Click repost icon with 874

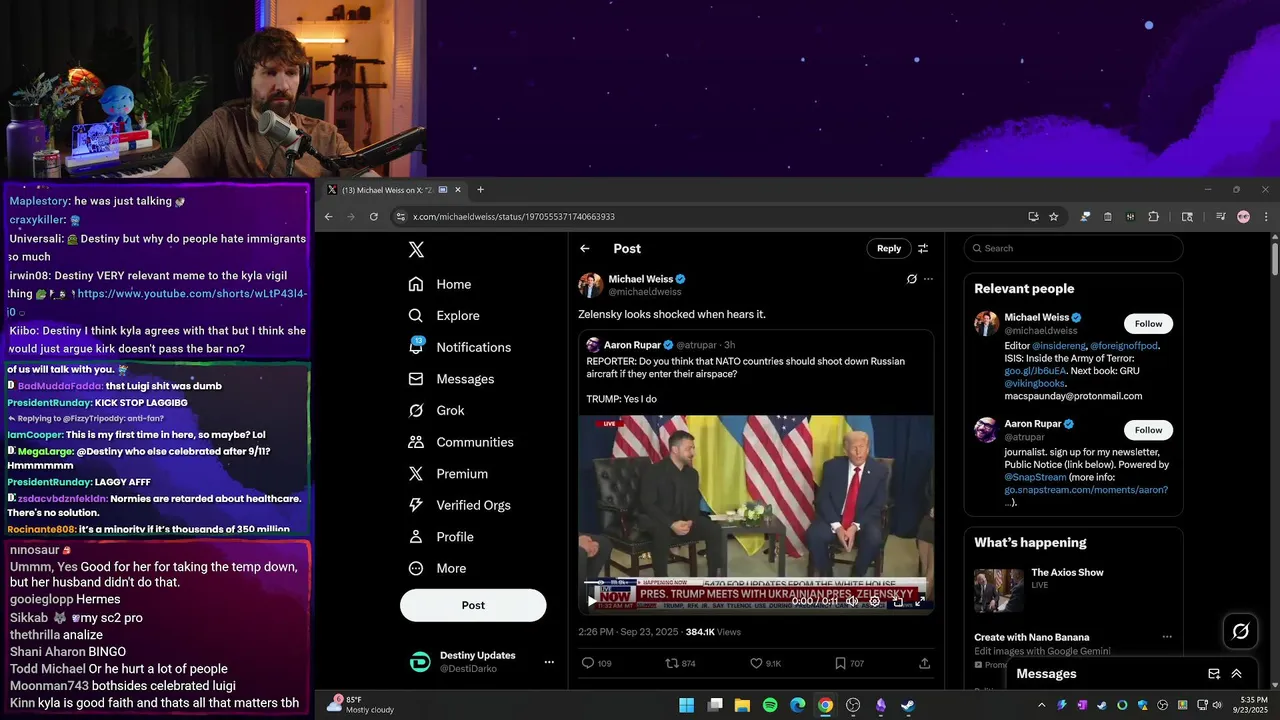tap(681, 663)
